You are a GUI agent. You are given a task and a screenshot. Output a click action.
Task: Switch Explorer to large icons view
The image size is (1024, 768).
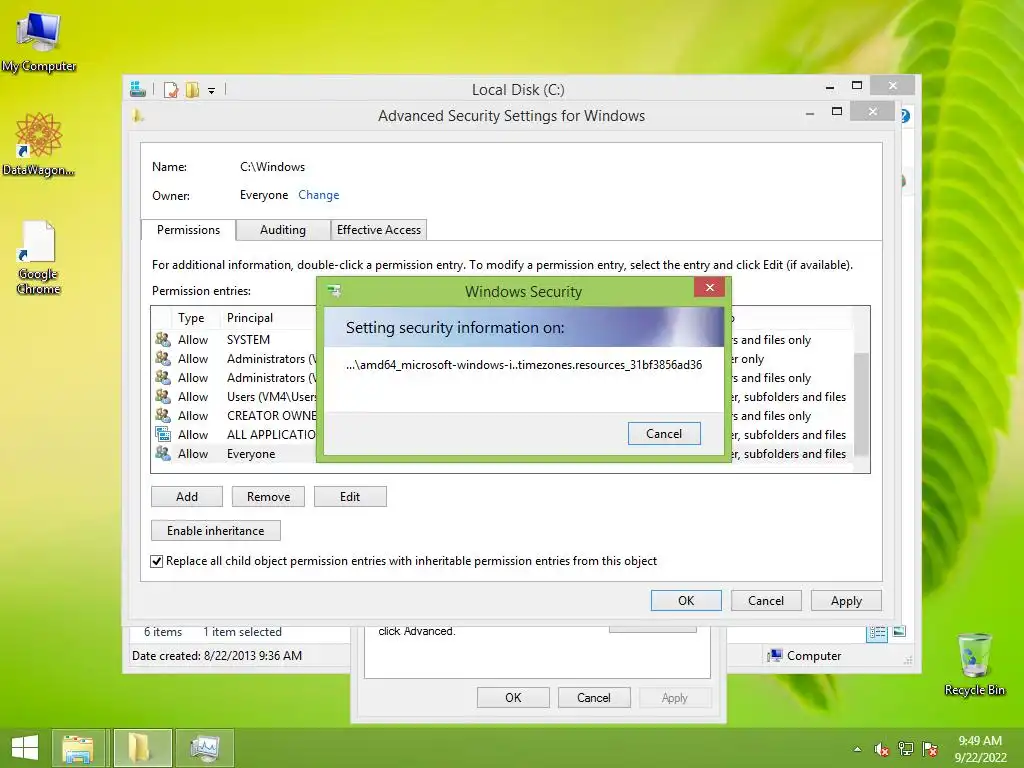[899, 631]
